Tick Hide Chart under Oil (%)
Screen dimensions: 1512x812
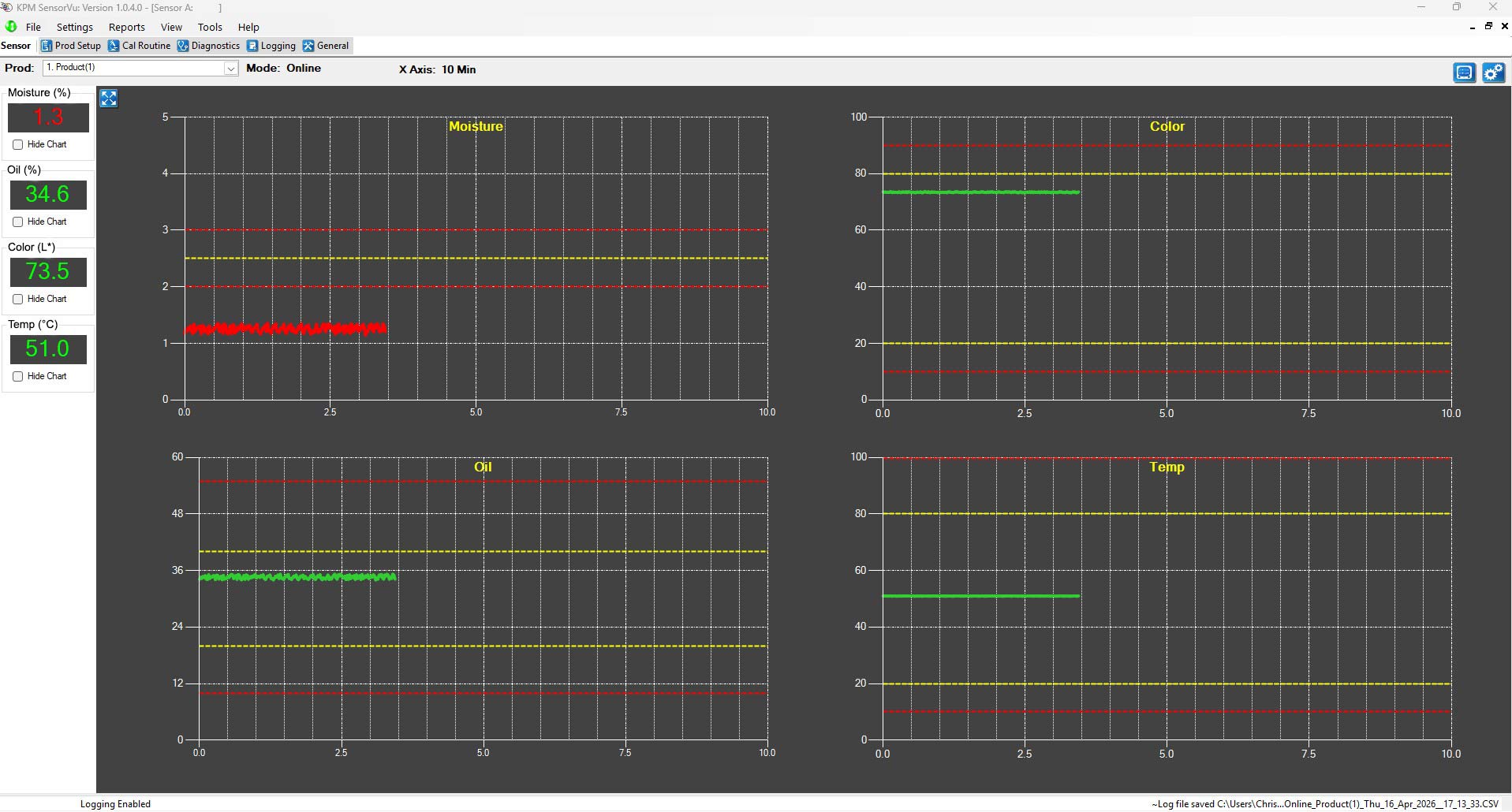click(17, 222)
